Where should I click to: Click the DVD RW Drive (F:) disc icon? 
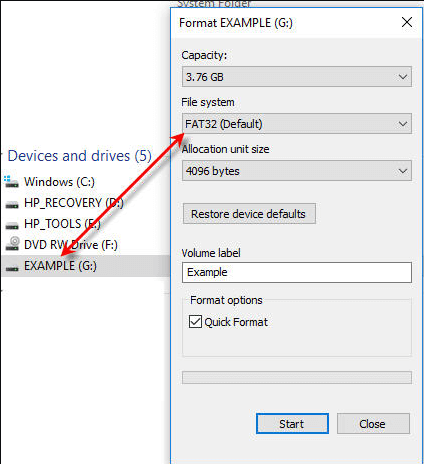pos(13,244)
